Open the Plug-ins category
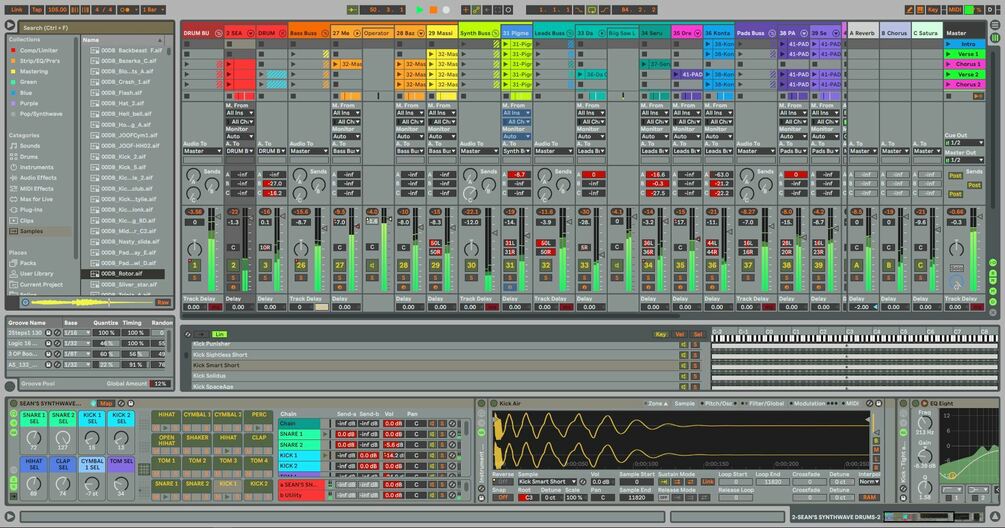The width and height of the screenshot is (1005, 528). click(x=31, y=210)
